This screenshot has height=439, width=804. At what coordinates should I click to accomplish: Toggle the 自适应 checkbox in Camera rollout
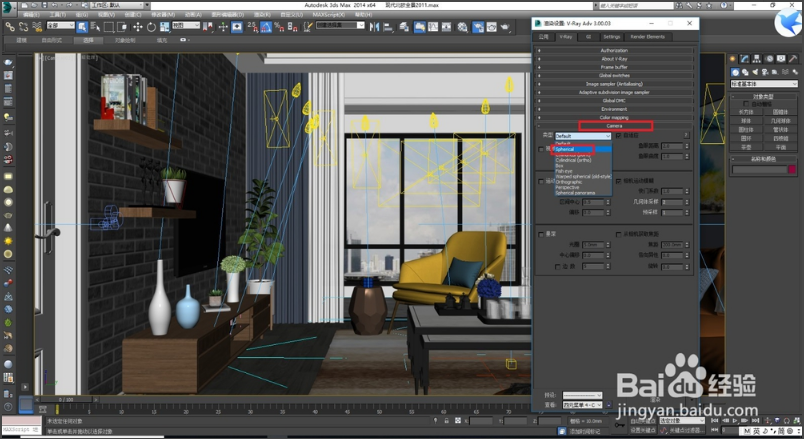point(618,136)
